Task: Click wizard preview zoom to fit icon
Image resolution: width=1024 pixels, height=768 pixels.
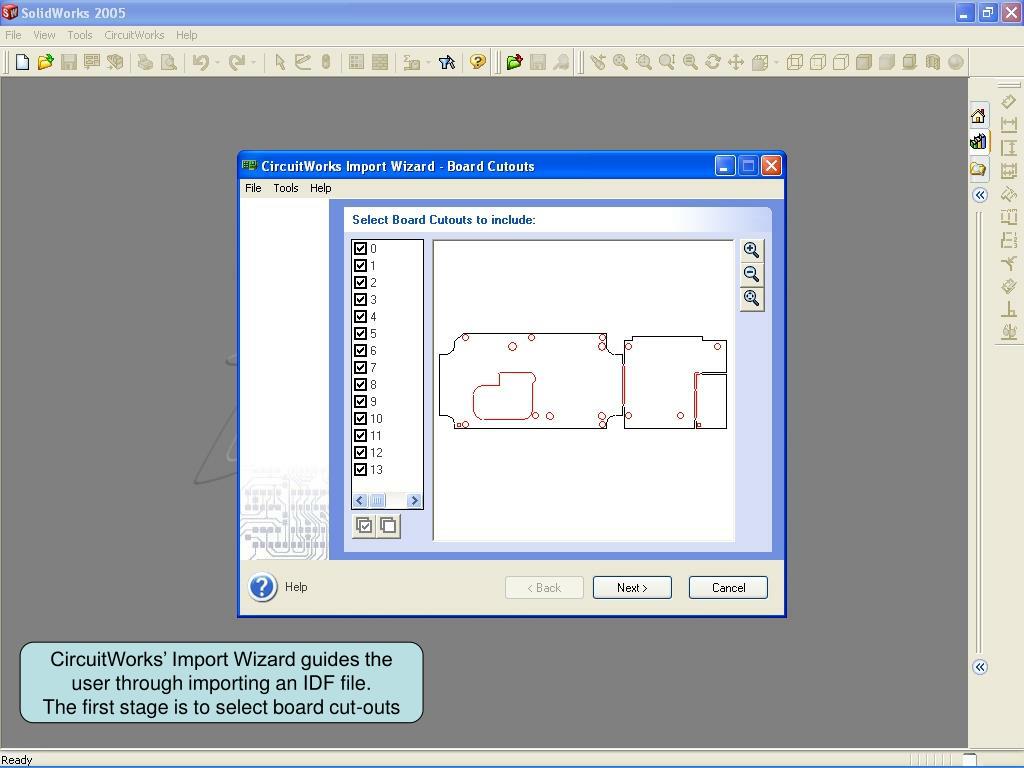Action: [x=752, y=298]
